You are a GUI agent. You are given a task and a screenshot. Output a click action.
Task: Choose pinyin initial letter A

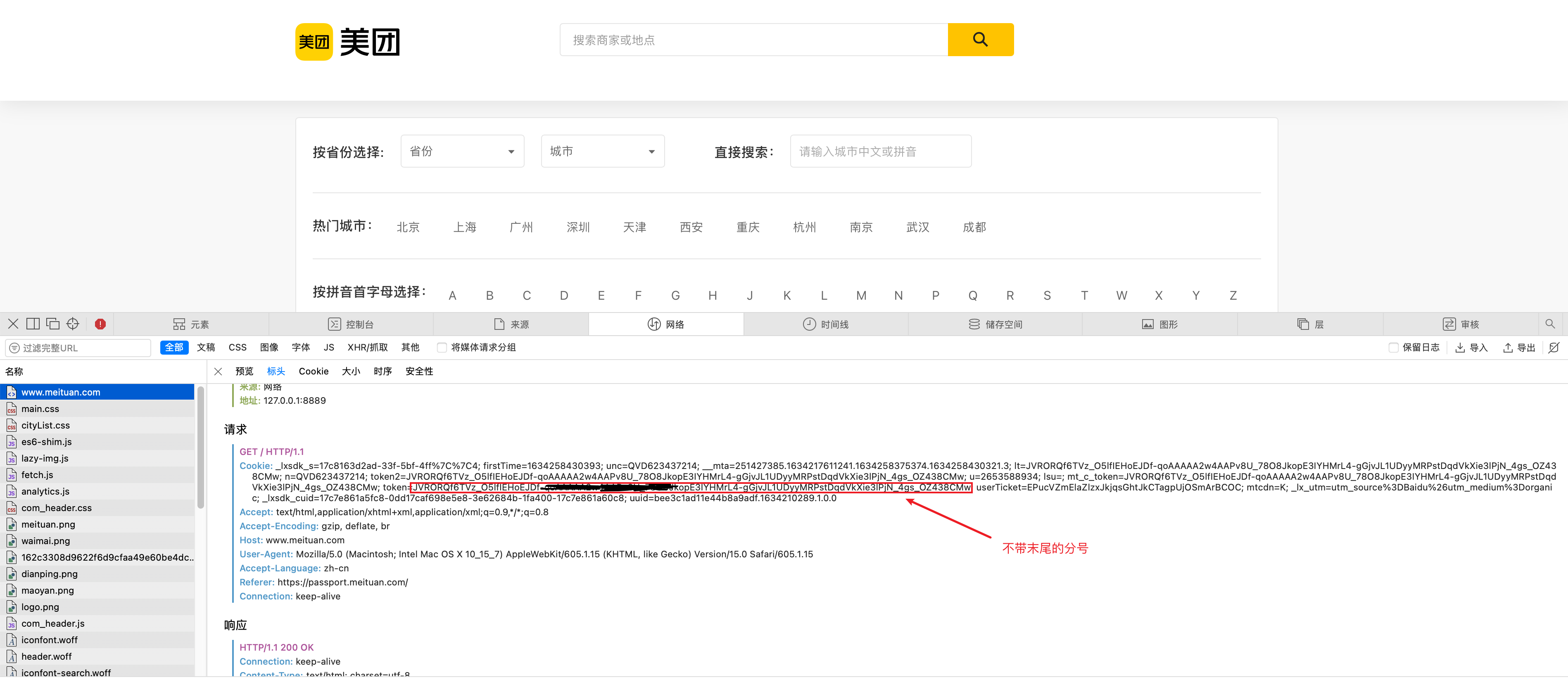452,296
